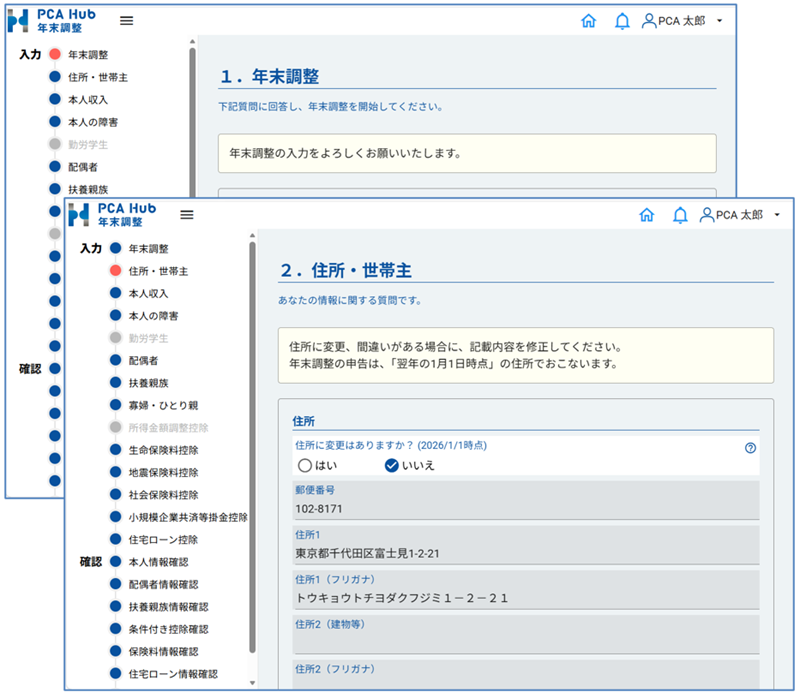
Task: Click 2.住所・世帯主 page heading
Action: tap(346, 270)
